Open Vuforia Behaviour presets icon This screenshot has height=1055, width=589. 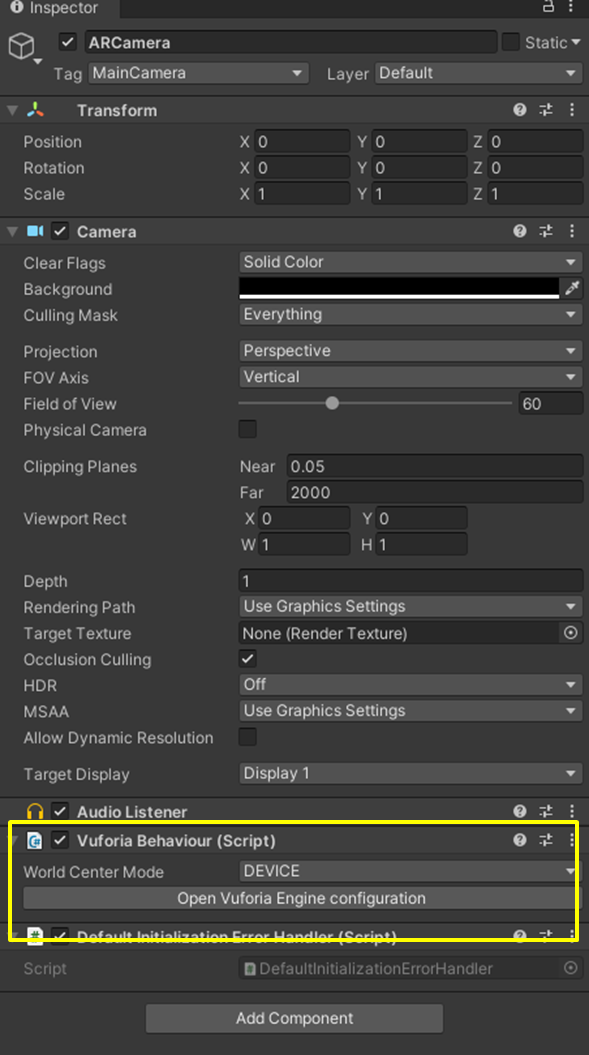546,840
